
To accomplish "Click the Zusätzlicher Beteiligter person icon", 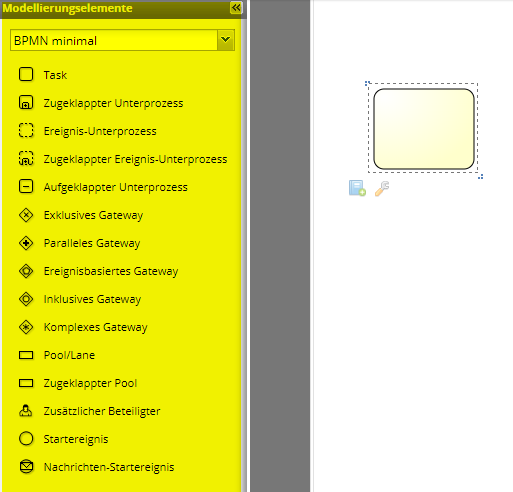I will tap(26, 411).
